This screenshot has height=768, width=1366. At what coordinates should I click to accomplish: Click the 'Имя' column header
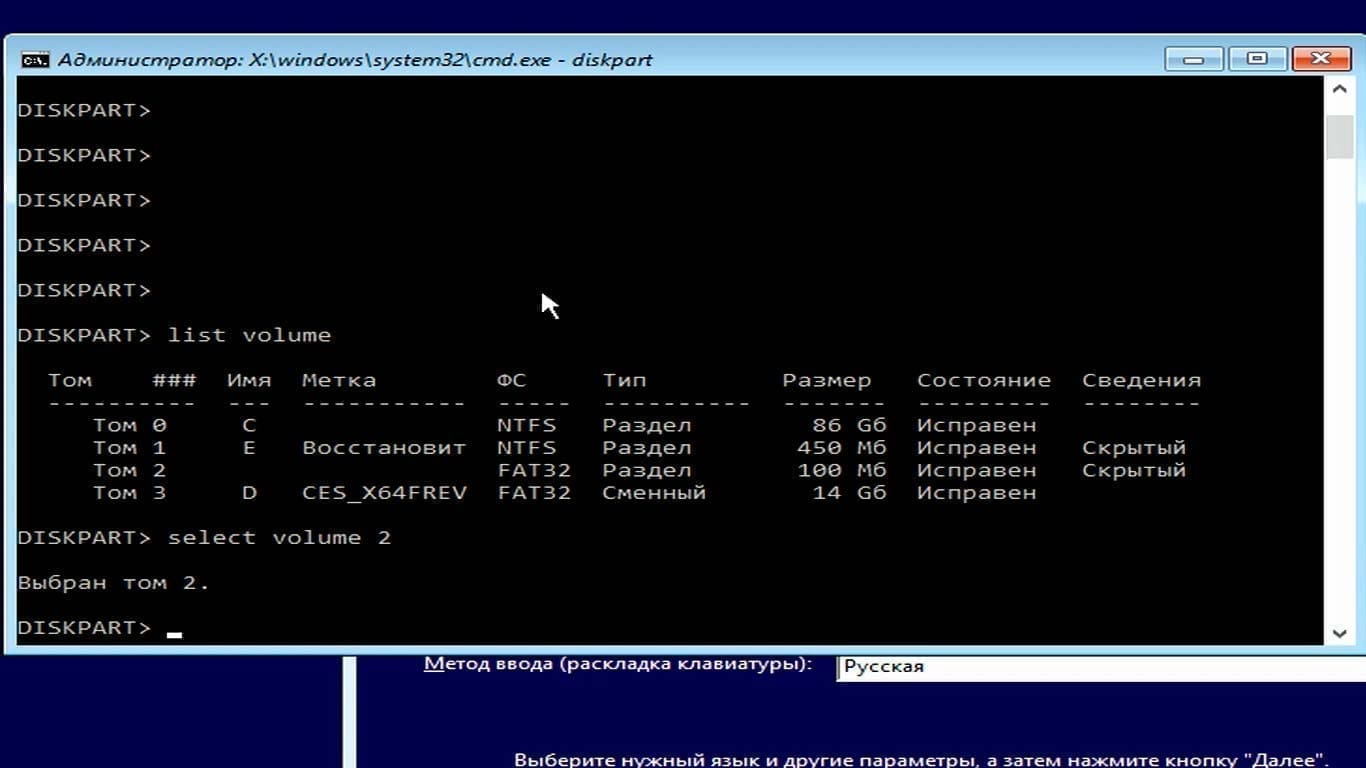(x=249, y=381)
